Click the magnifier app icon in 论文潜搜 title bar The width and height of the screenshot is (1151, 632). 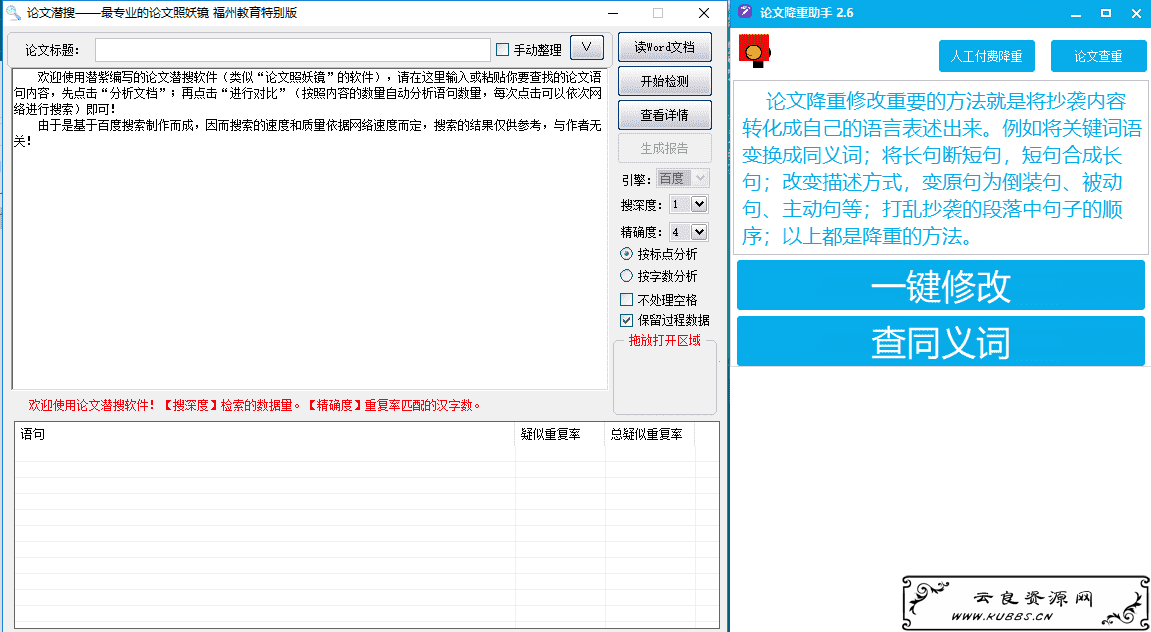(x=12, y=12)
